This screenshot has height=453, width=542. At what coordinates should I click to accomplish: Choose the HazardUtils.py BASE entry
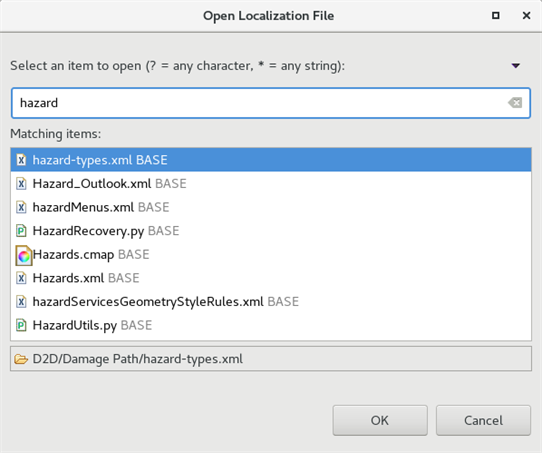pyautogui.click(x=271, y=325)
